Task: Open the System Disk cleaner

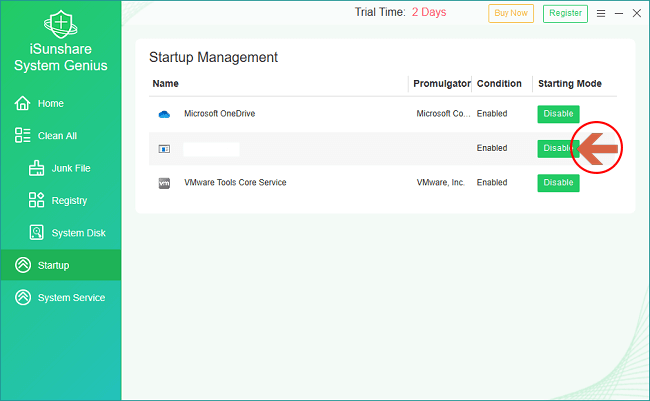Action: pos(77,233)
